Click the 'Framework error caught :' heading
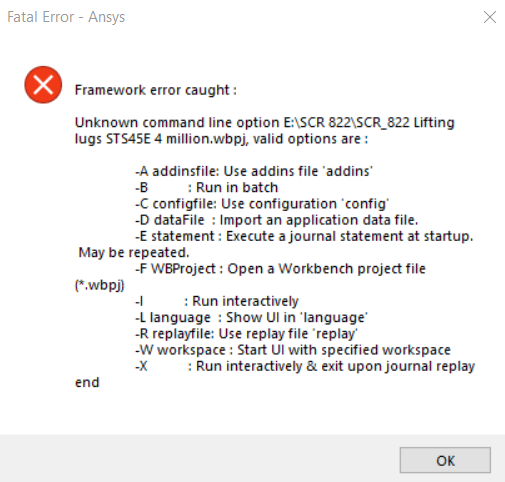This screenshot has width=505, height=482. tap(156, 90)
